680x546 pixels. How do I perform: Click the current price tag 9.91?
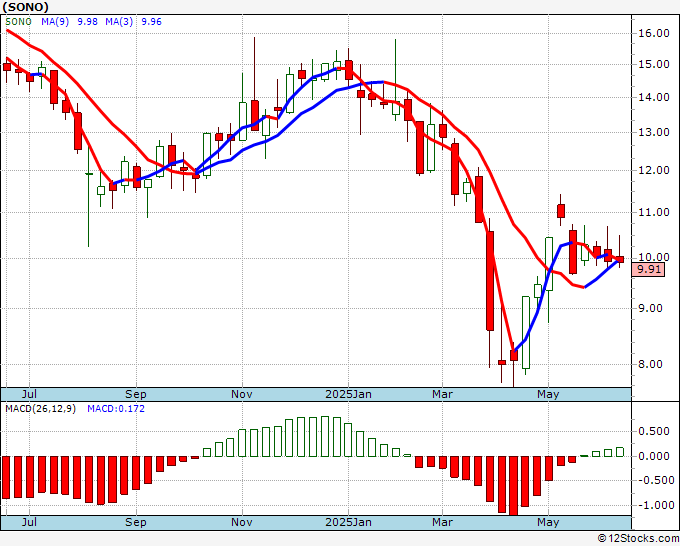pyautogui.click(x=649, y=269)
